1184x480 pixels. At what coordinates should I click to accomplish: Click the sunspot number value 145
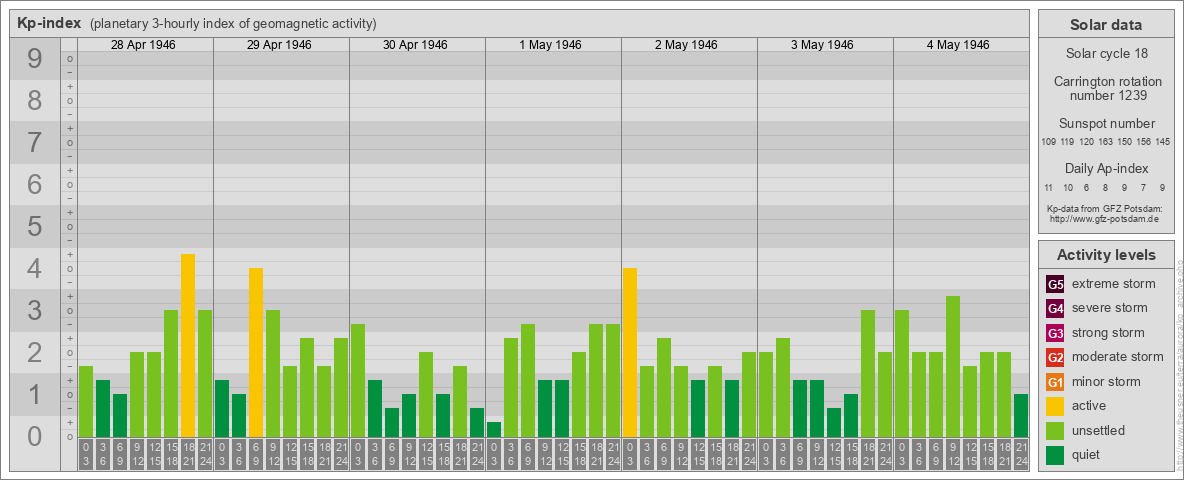(x=1163, y=142)
